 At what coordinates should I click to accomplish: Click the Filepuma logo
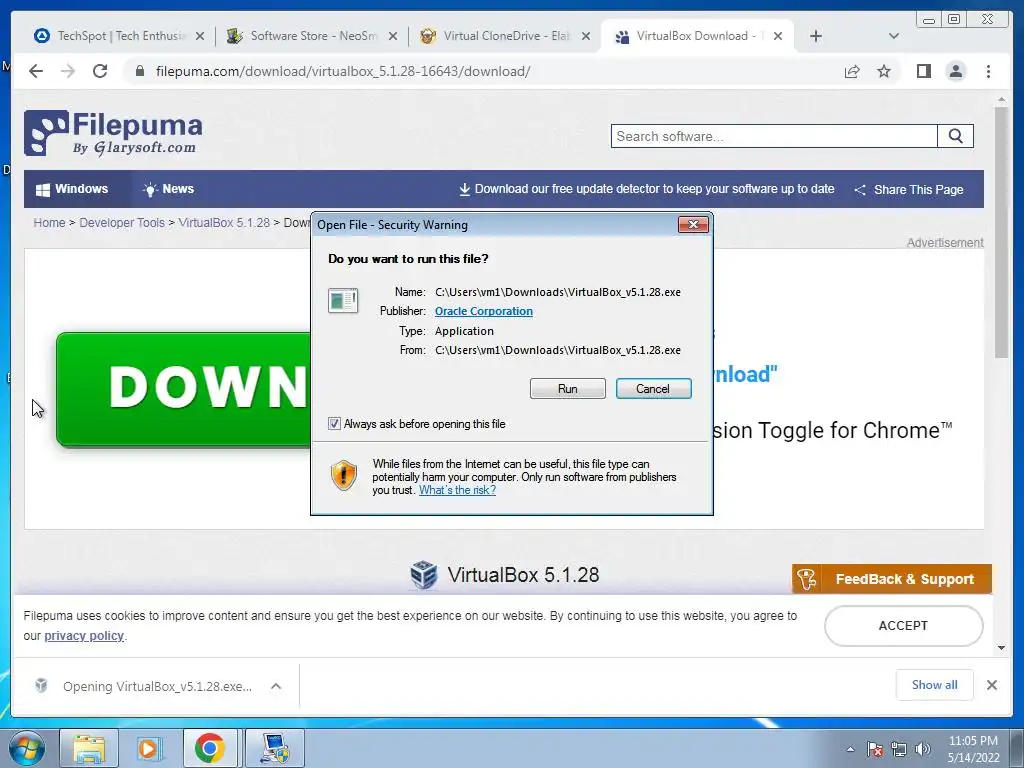tap(113, 133)
